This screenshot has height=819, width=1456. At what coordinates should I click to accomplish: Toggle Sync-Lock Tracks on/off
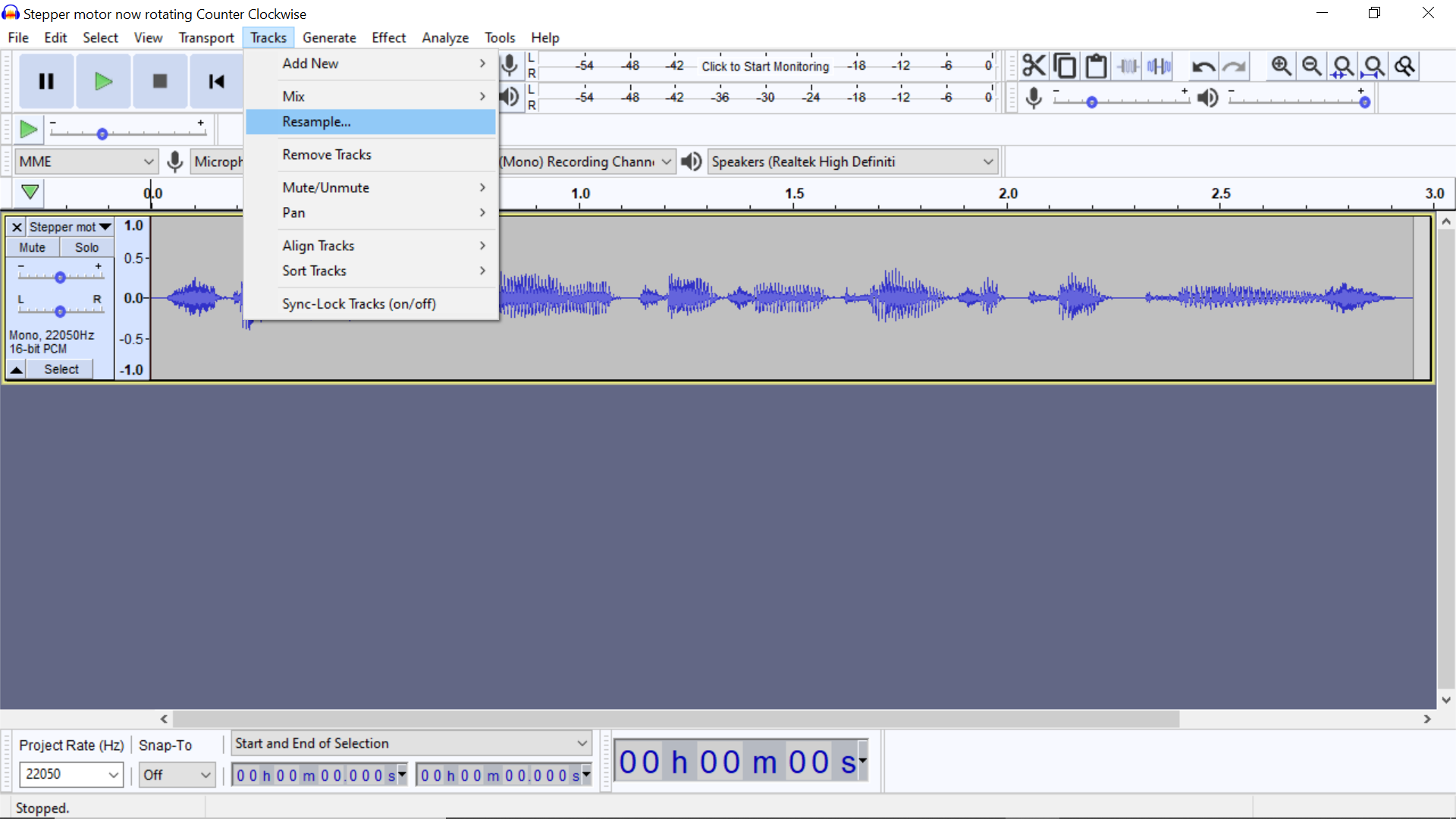tap(358, 303)
